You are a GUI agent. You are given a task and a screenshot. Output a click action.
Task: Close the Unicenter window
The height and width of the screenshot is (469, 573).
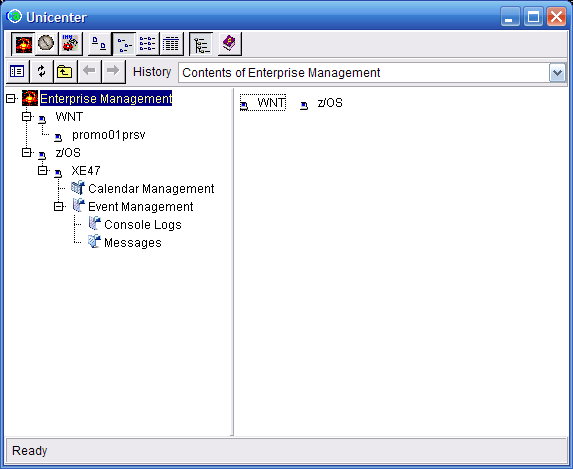click(557, 17)
